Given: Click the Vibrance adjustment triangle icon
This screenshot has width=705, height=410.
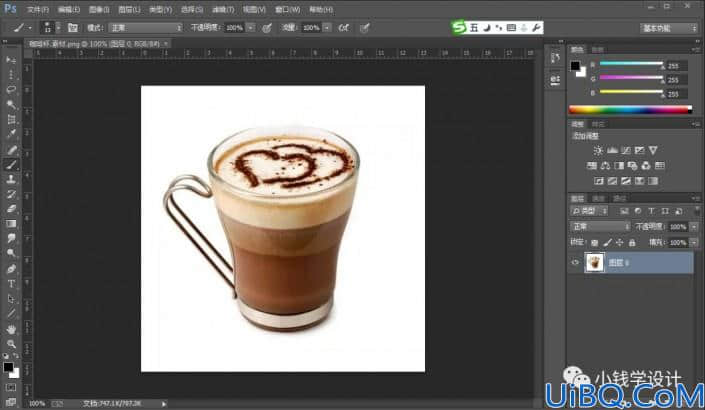Looking at the screenshot, I should [x=653, y=150].
